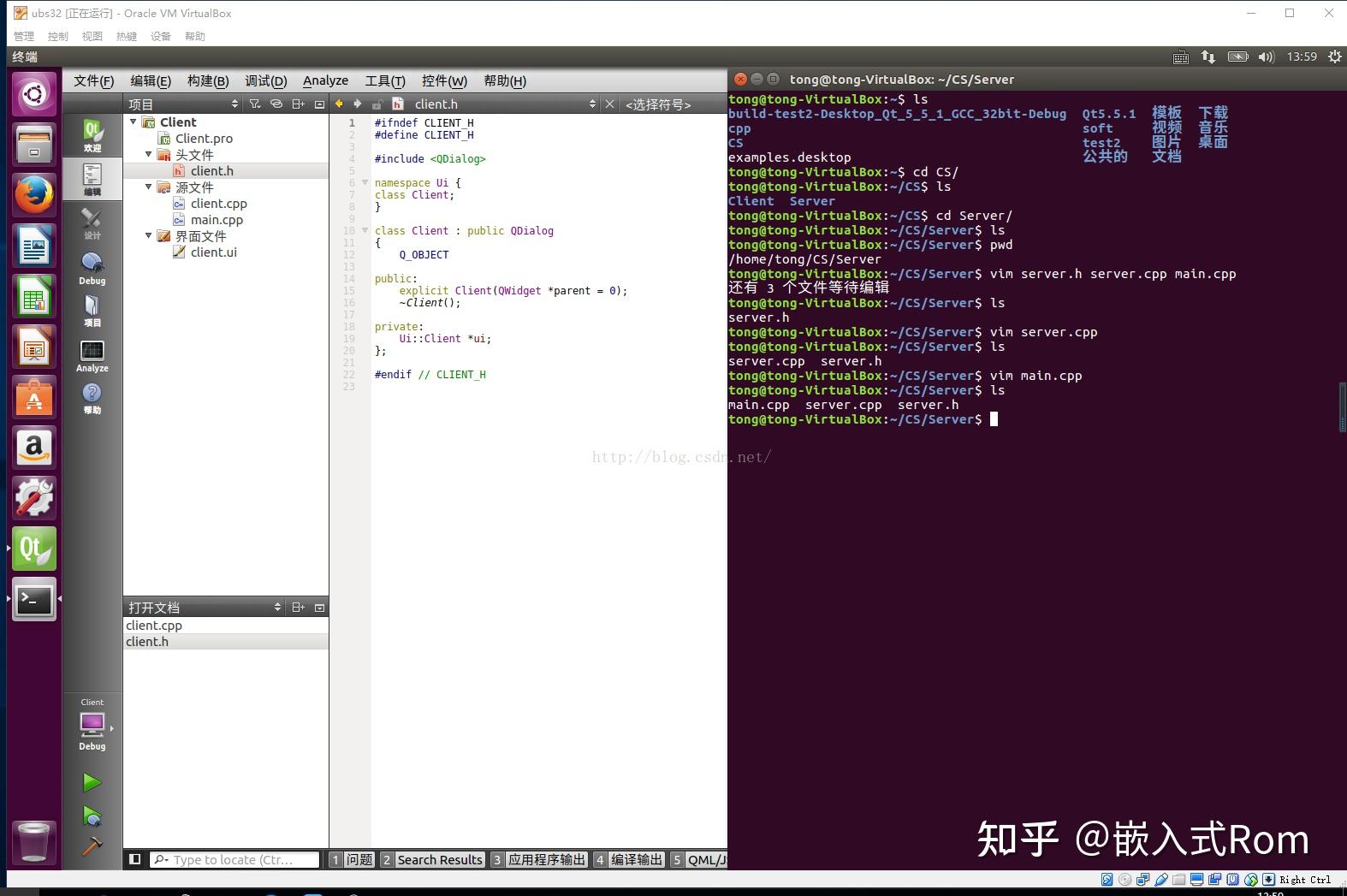
Task: Switch to Debug mode in the sidebar
Action: pos(92,268)
